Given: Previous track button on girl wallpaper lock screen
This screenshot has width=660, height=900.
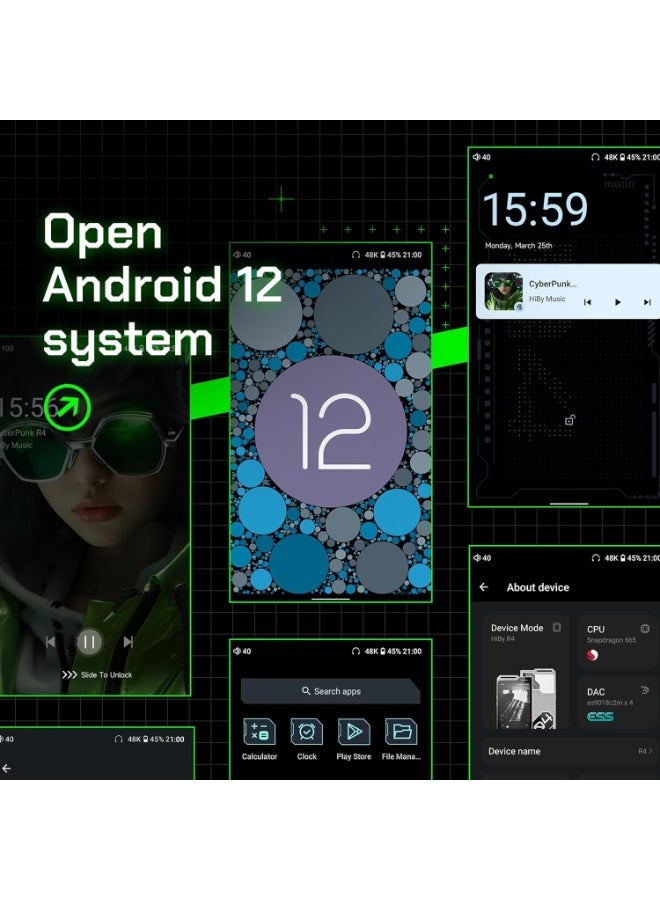Looking at the screenshot, I should (51, 642).
